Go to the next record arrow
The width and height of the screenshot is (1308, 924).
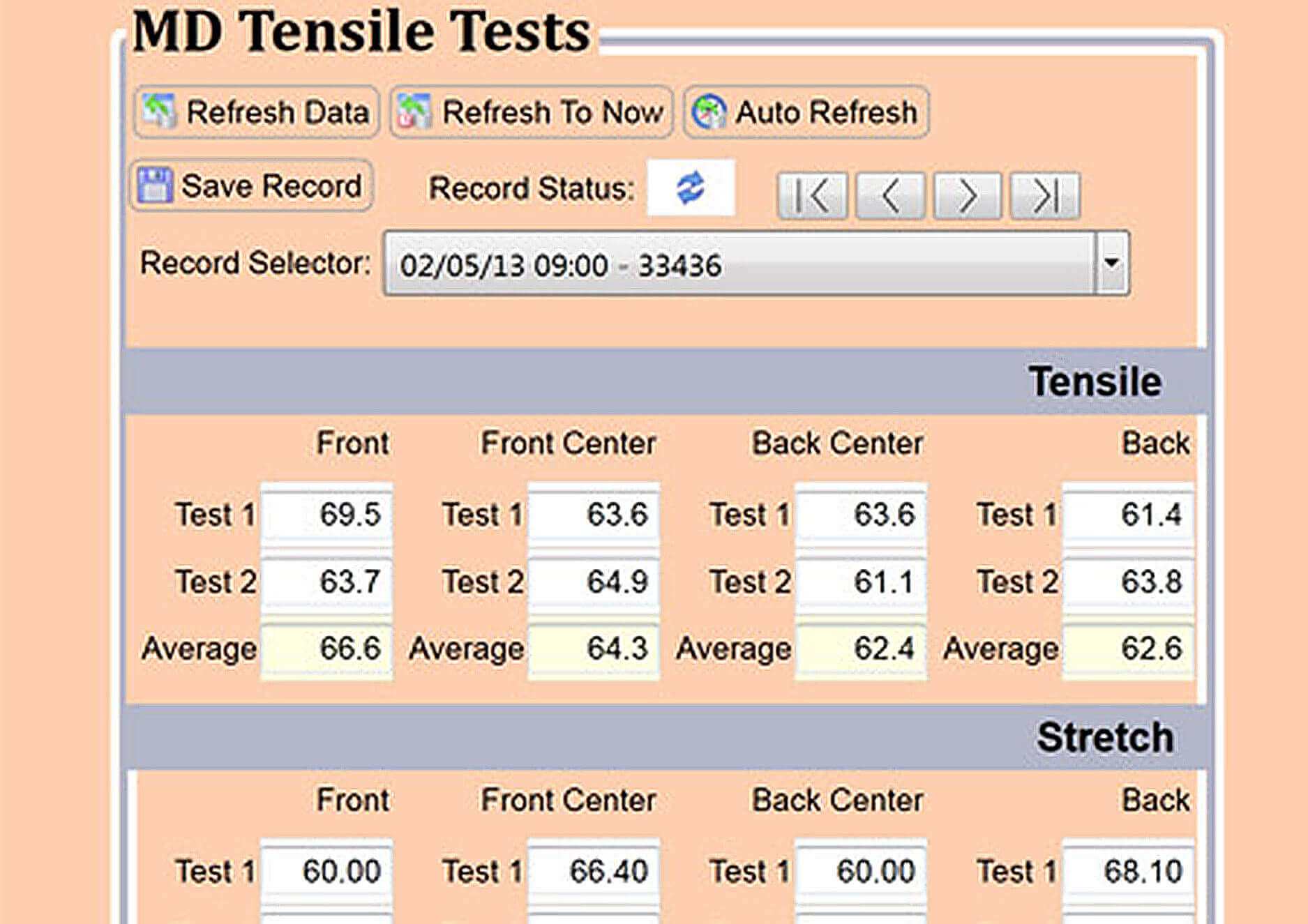(x=968, y=196)
